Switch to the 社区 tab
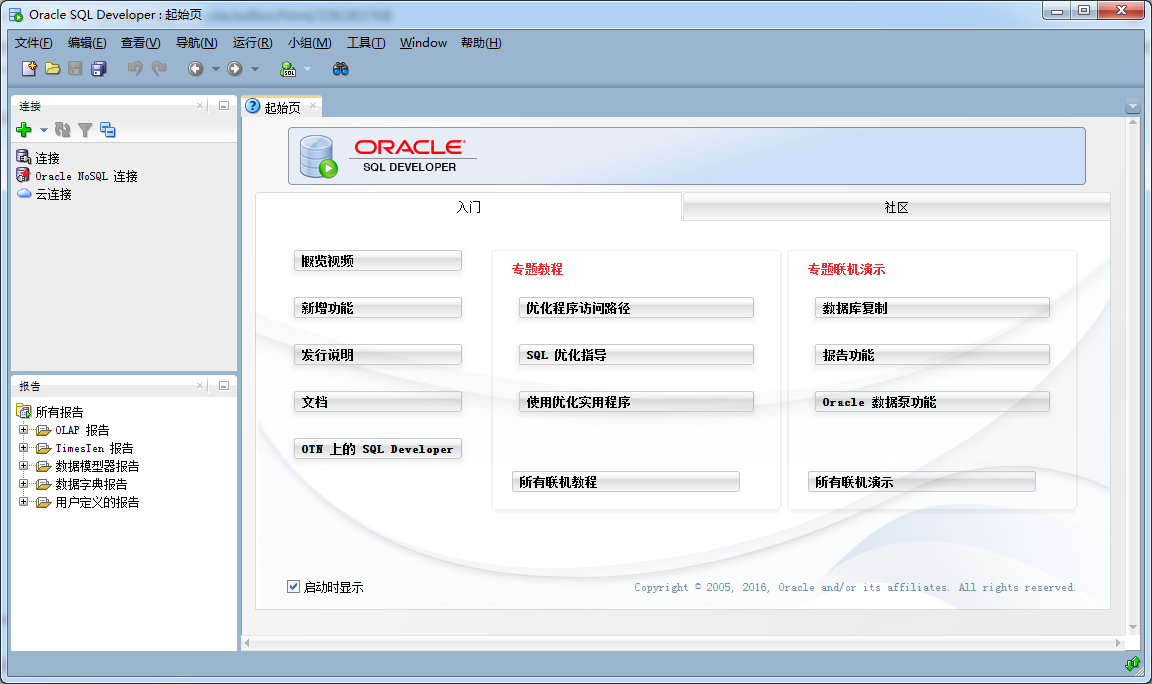This screenshot has width=1152, height=684. coord(896,207)
